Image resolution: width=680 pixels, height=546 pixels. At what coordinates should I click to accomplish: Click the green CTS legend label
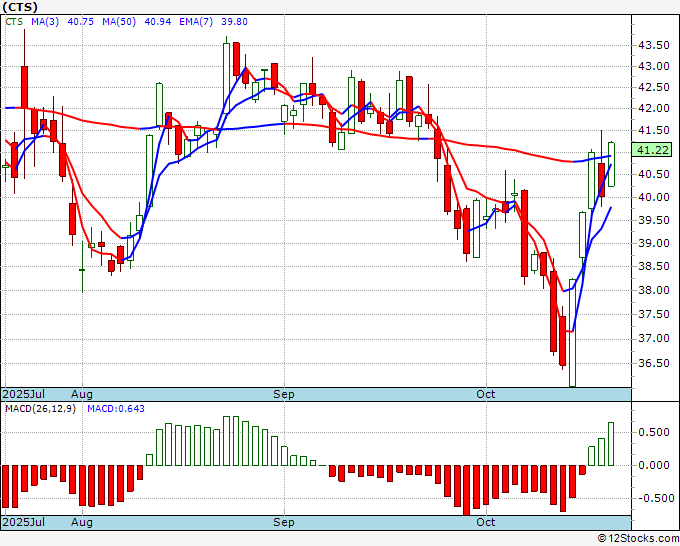point(14,22)
